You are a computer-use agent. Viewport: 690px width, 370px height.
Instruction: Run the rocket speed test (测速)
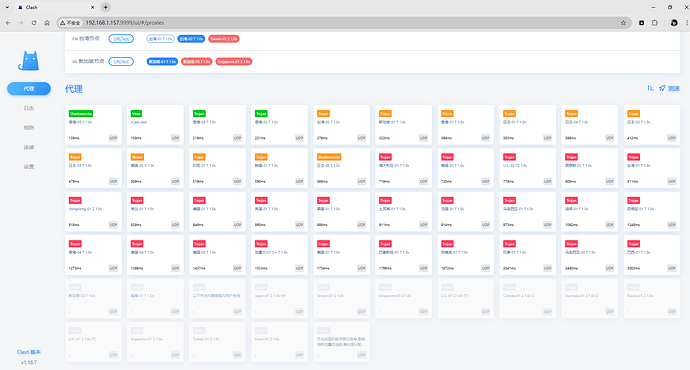[669, 88]
